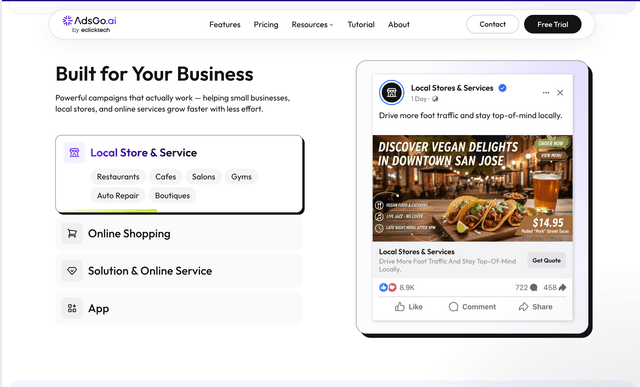
Task: Open the Online Shopping tab
Action: (x=179, y=234)
